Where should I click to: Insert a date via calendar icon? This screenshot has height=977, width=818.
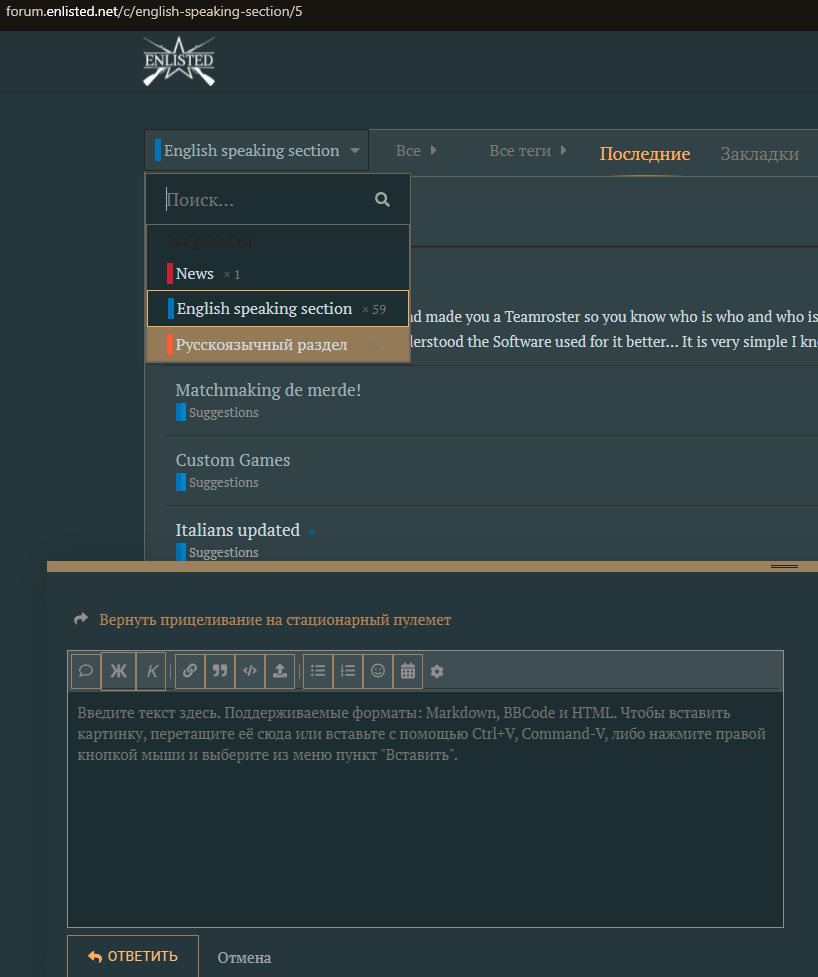pos(407,671)
